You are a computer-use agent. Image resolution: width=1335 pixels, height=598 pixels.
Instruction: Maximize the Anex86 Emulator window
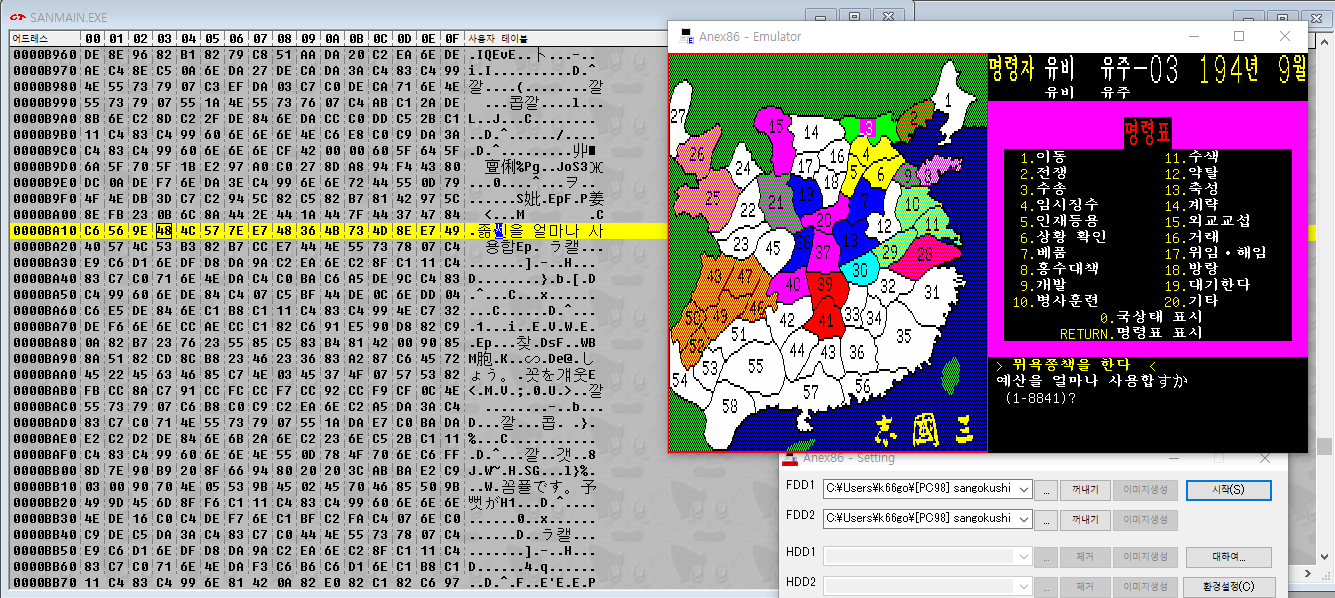point(1239,36)
